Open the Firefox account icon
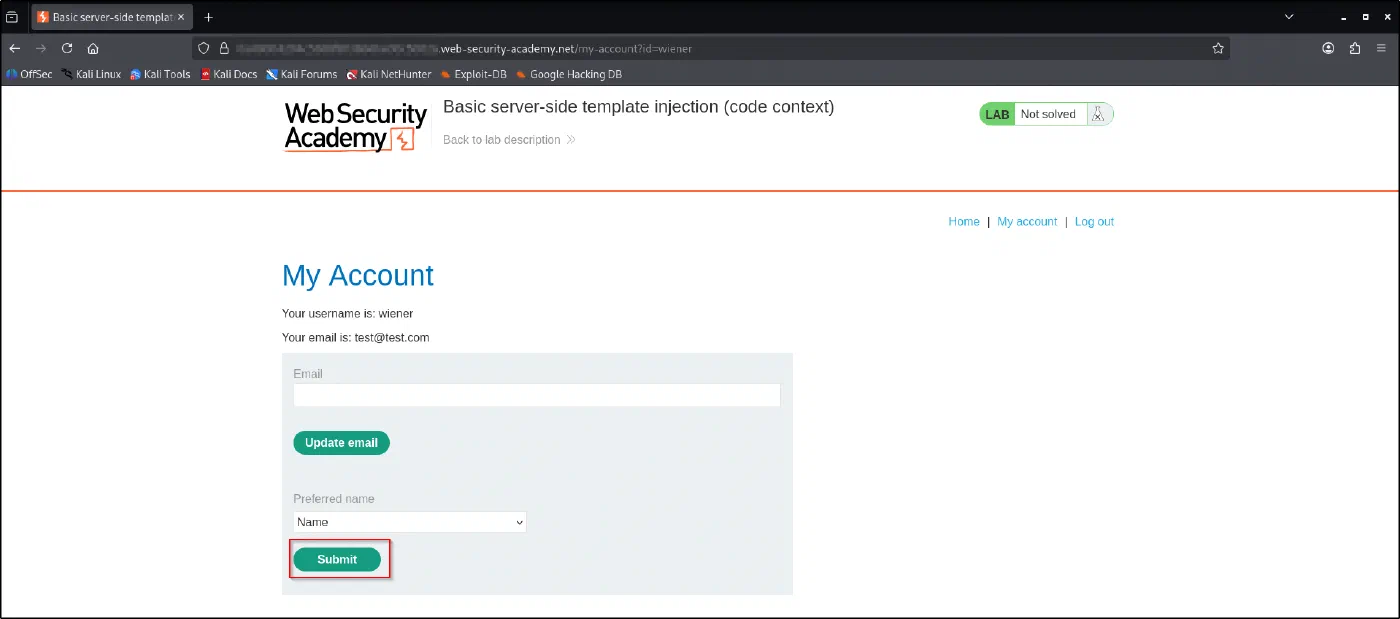 [1328, 48]
